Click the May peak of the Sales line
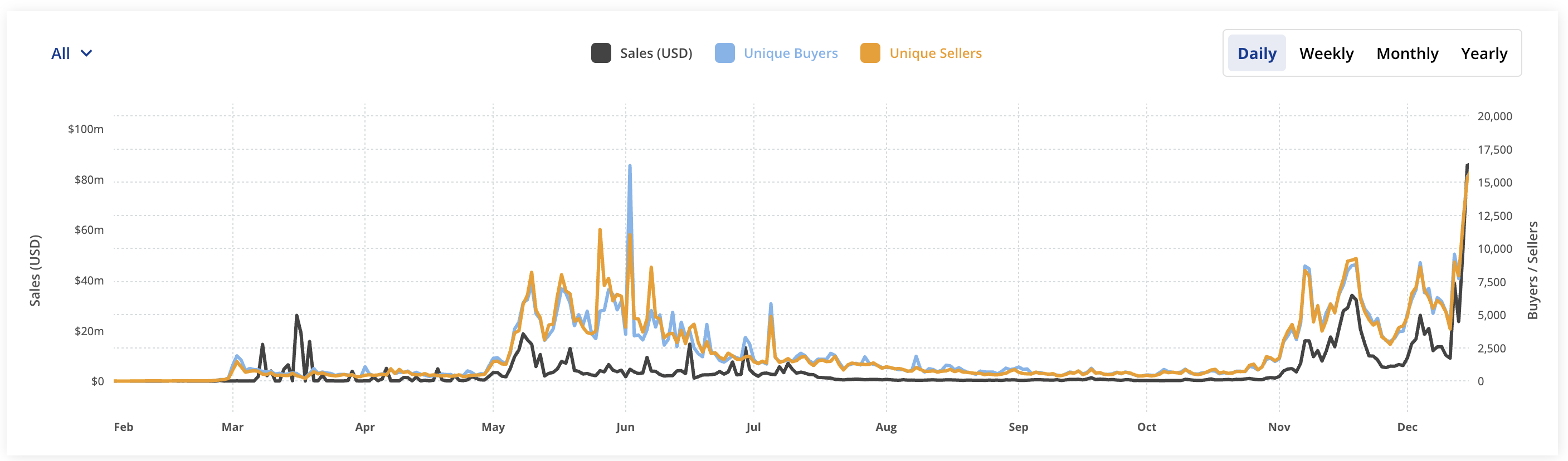Screen dimensions: 1568x461 click(x=524, y=334)
